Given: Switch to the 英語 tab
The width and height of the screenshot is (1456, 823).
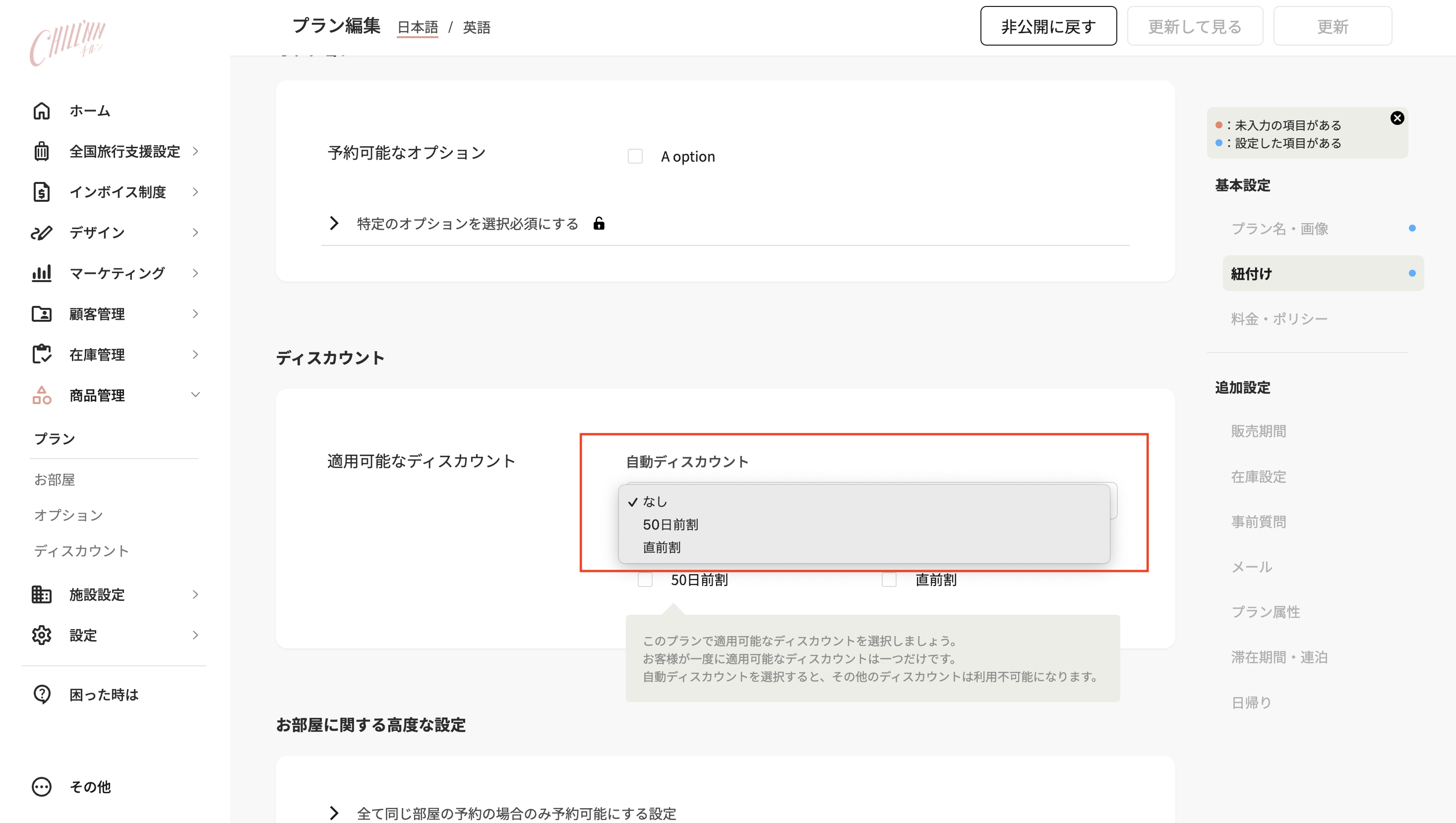Looking at the screenshot, I should [476, 27].
